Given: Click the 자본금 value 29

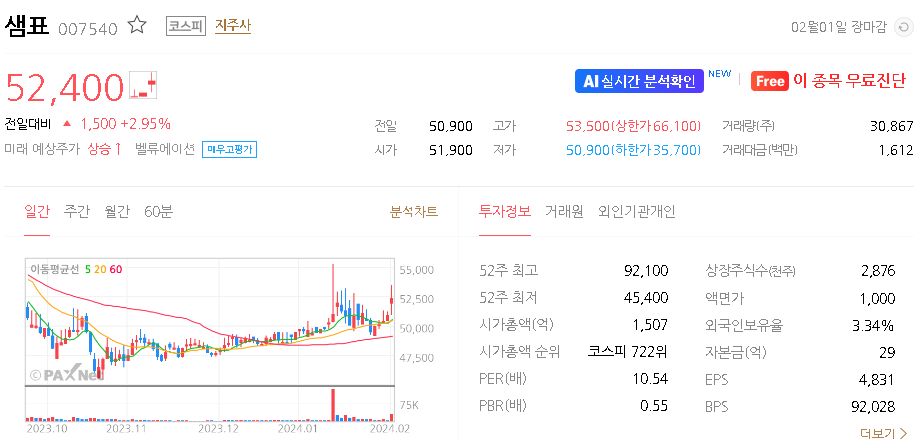Looking at the screenshot, I should (887, 351).
